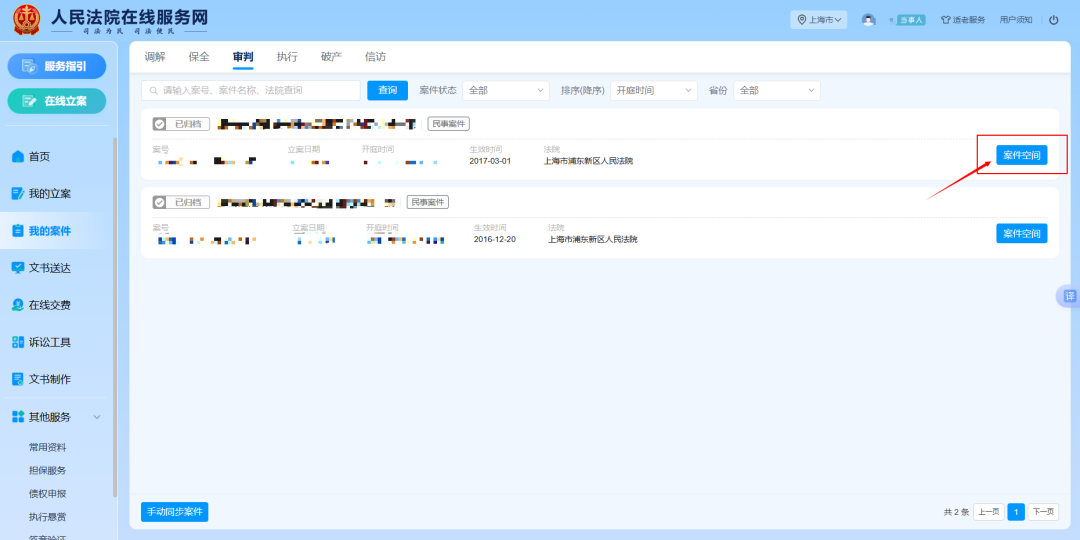Toggle the first case's 已归档 check mark
Screen dimensions: 1080x540
pos(160,124)
